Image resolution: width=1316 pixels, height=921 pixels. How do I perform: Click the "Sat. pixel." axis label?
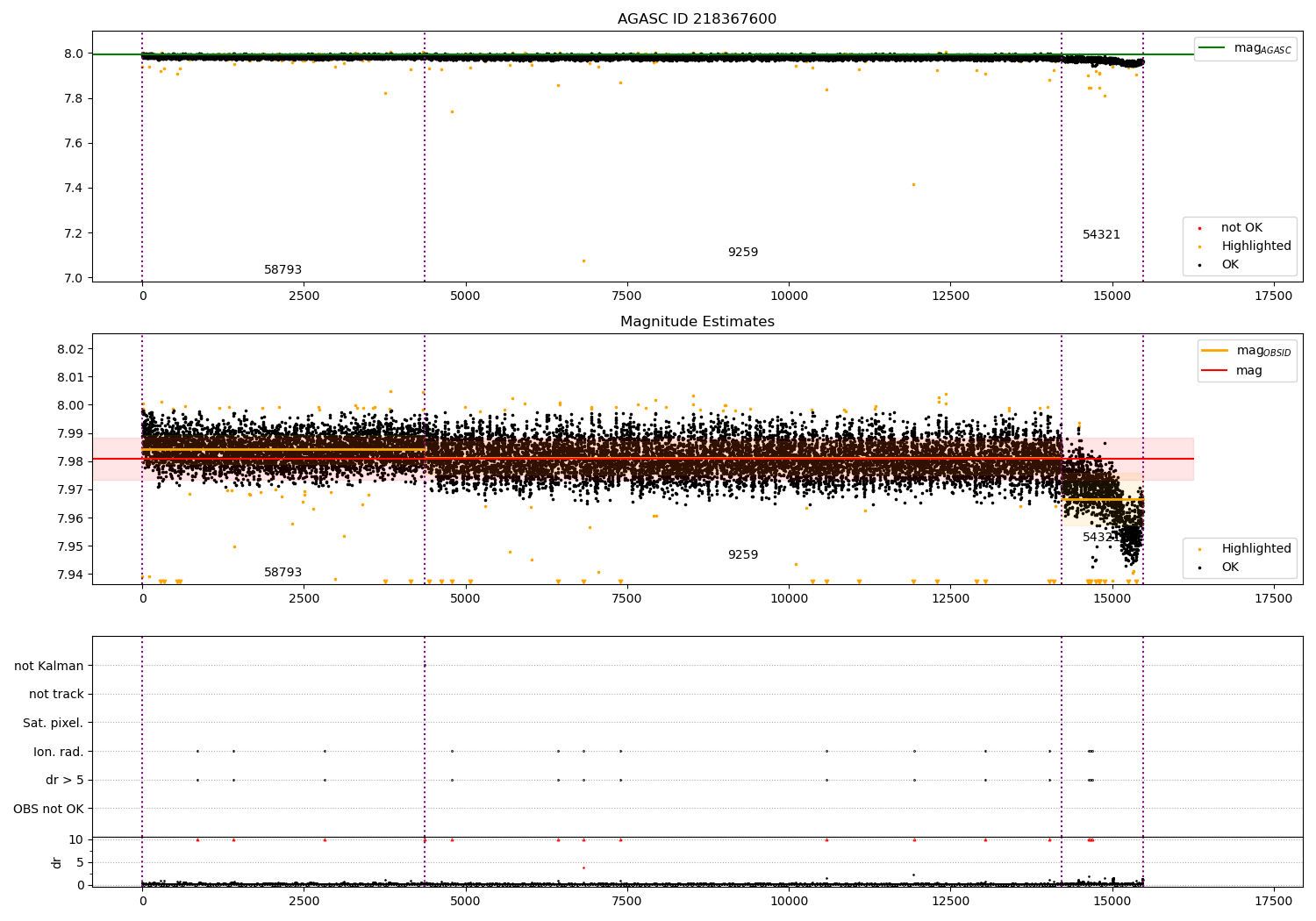[x=54, y=724]
